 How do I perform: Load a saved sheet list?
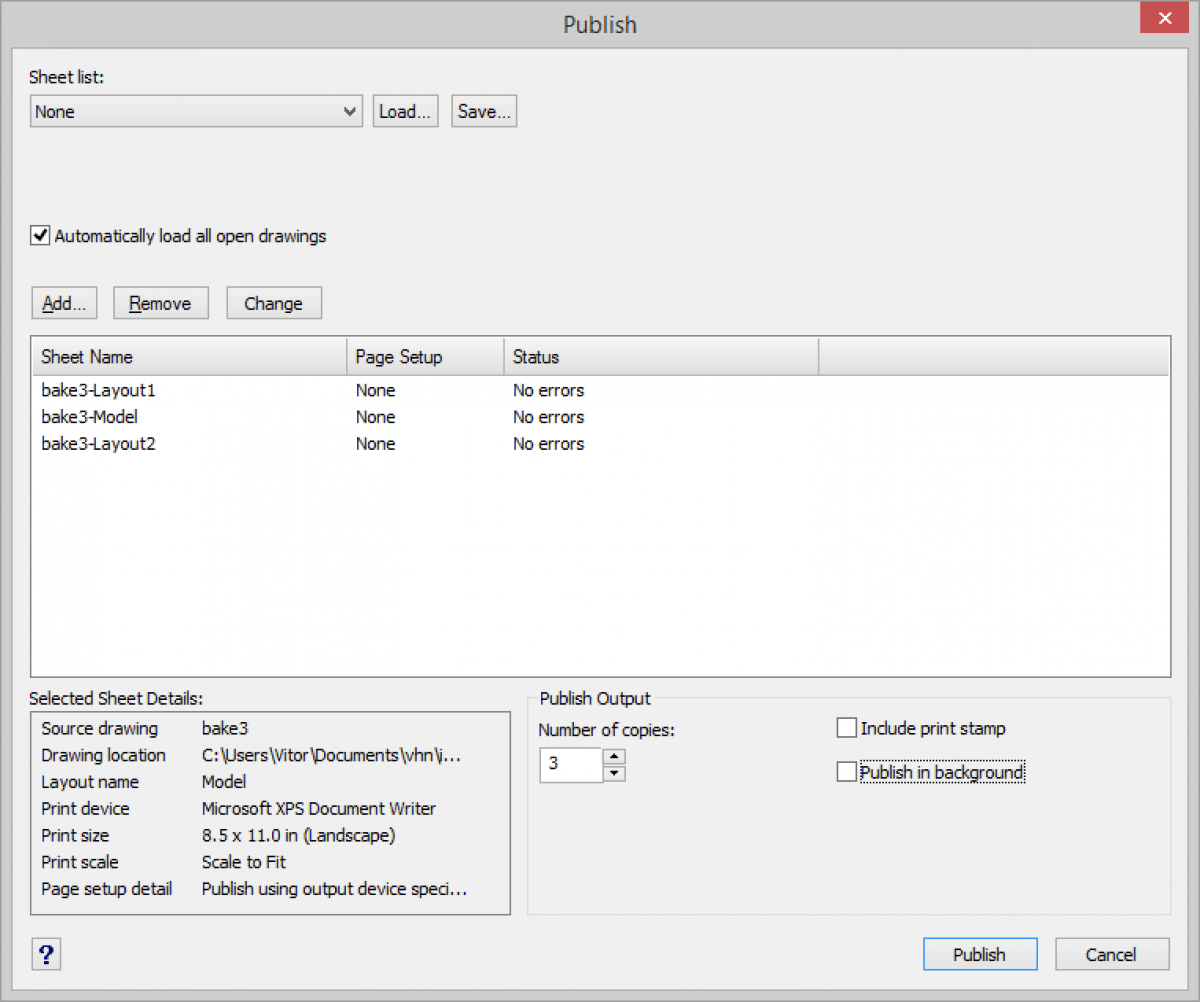coord(405,111)
